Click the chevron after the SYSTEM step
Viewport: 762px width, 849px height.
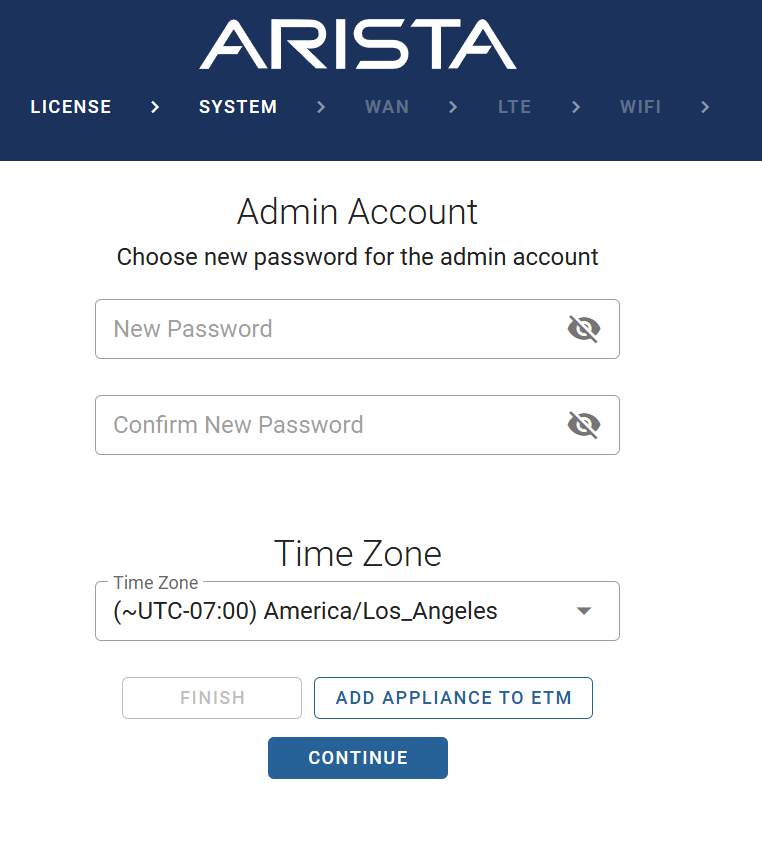(x=321, y=107)
